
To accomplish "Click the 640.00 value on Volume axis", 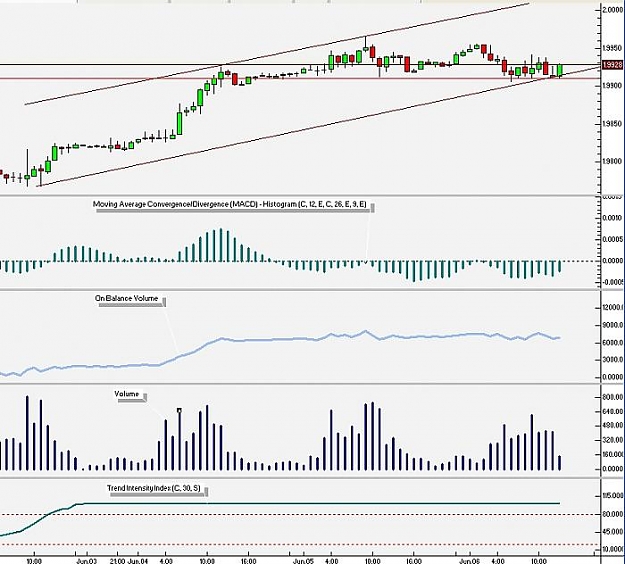I will 613,411.
